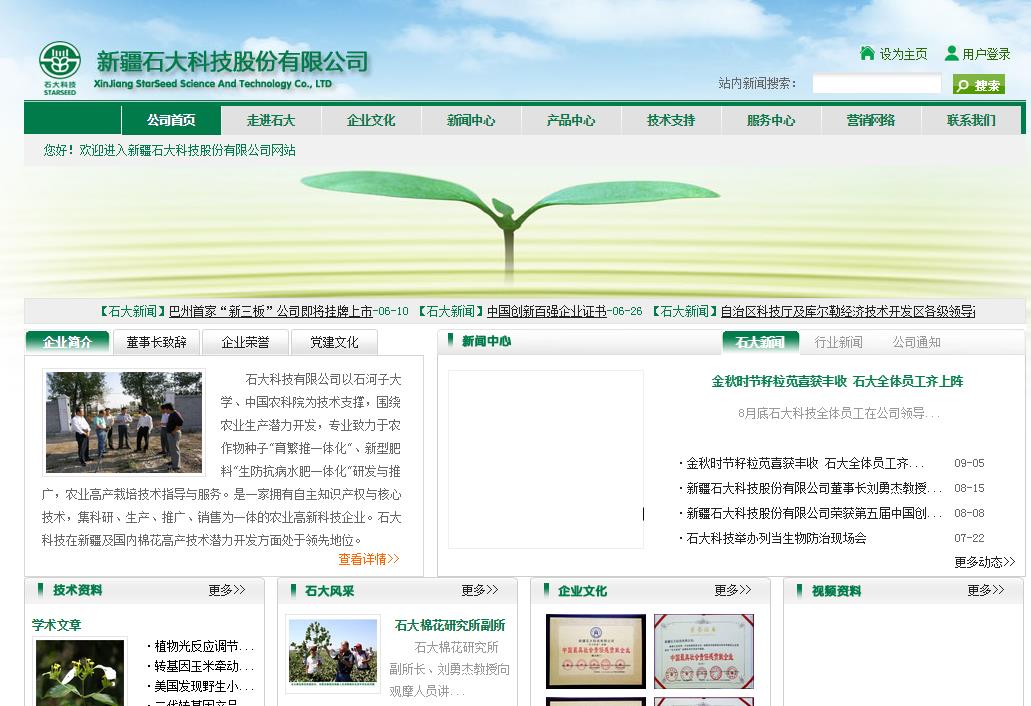Open ticker news about 自治区科技厅
Viewport: 1031px width, 706px height.
click(848, 311)
